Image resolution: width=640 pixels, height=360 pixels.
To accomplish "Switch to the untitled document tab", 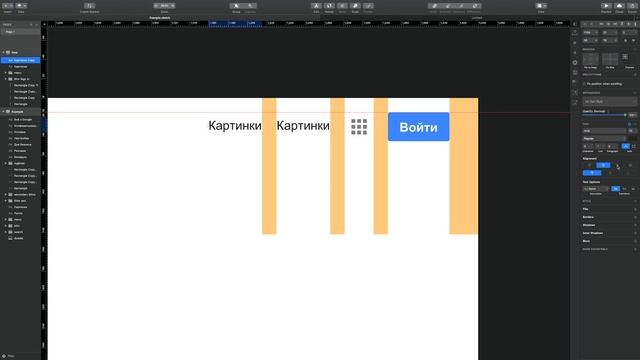I will (477, 18).
